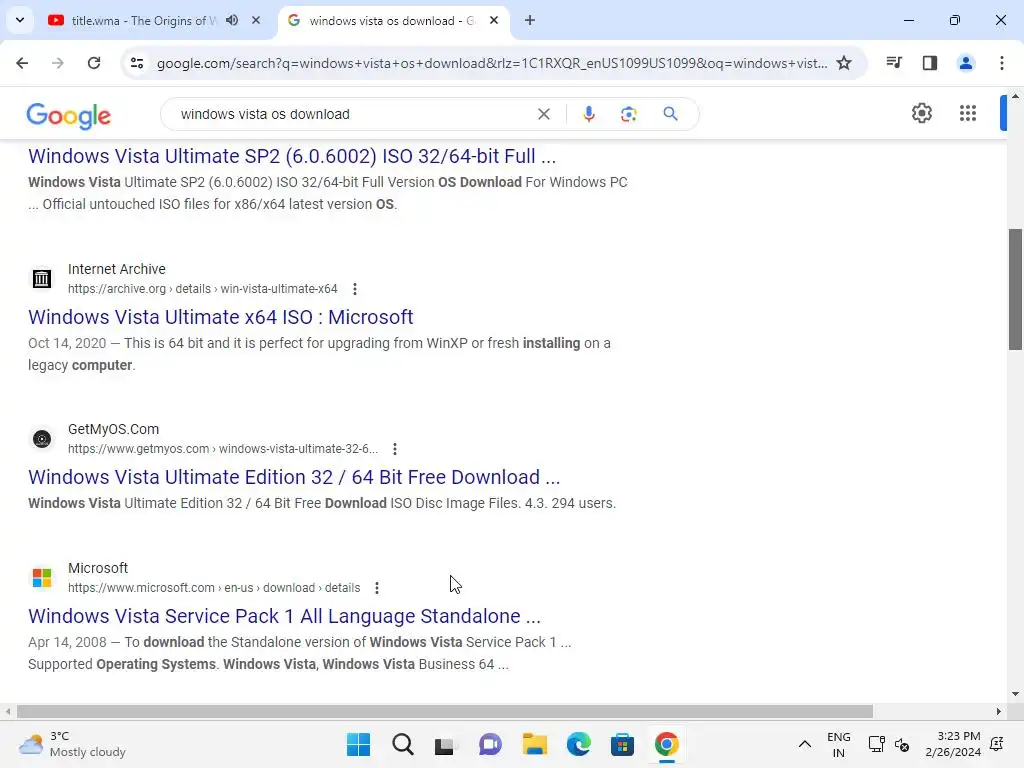
Task: Switch the ENG IN language indicator
Action: point(839,744)
